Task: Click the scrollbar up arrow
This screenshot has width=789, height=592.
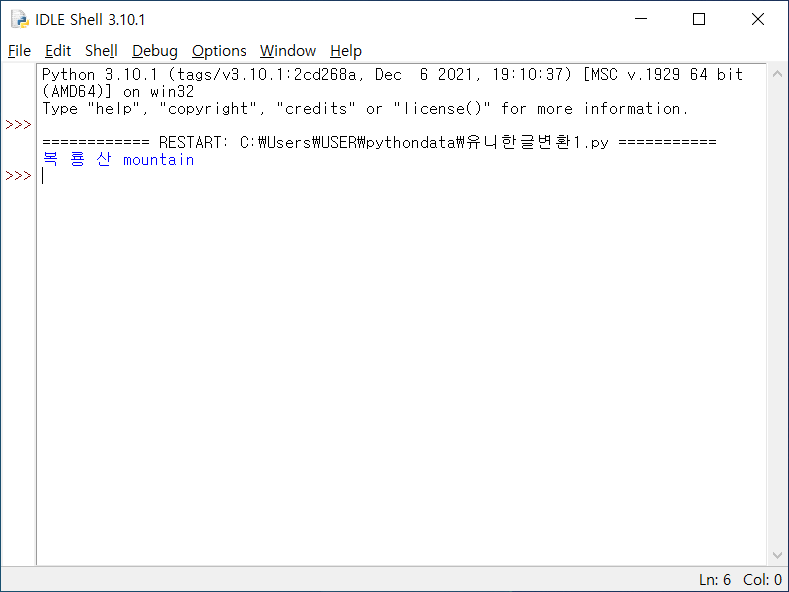Action: click(x=777, y=74)
